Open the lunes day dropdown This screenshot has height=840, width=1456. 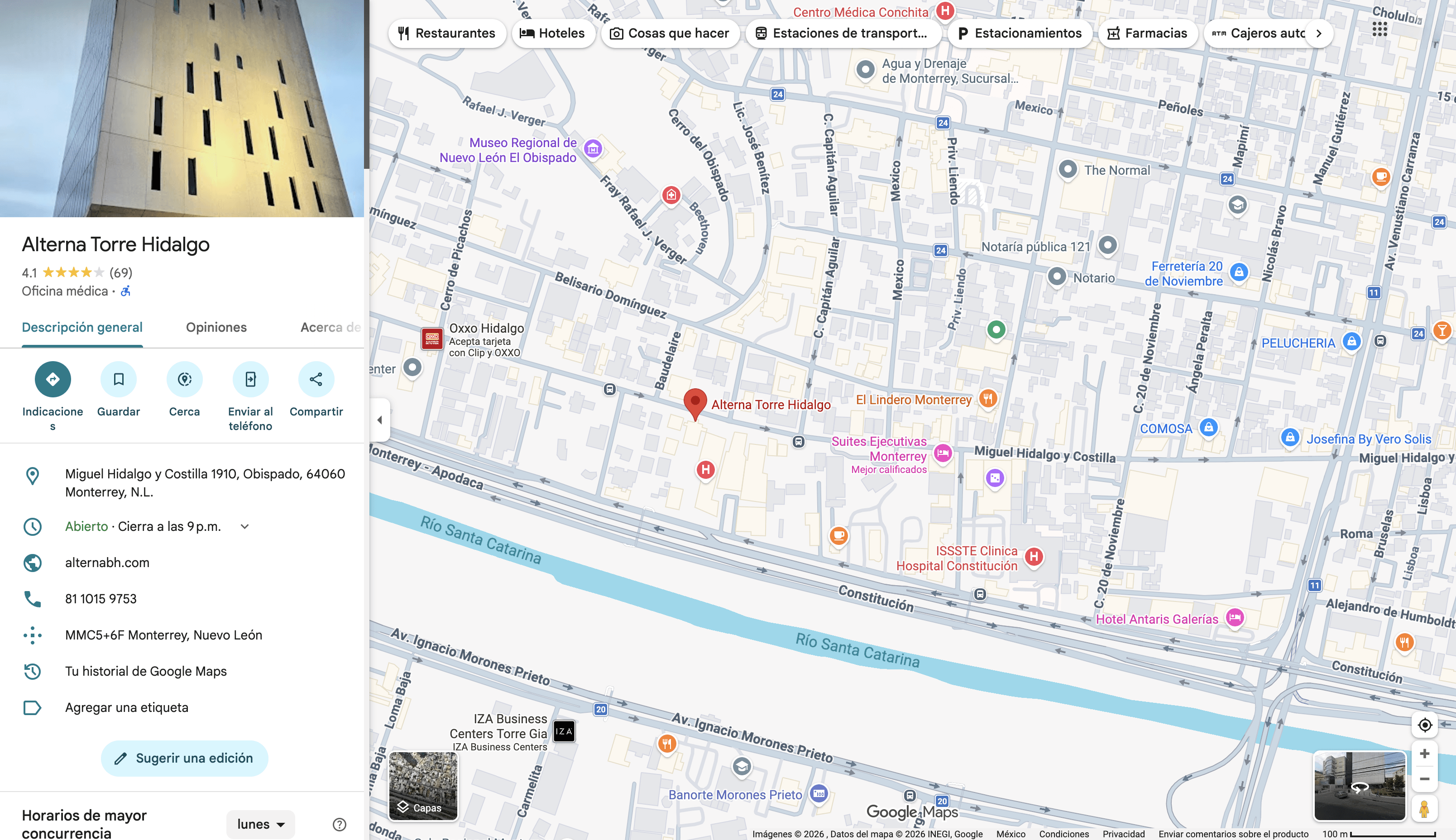260,824
